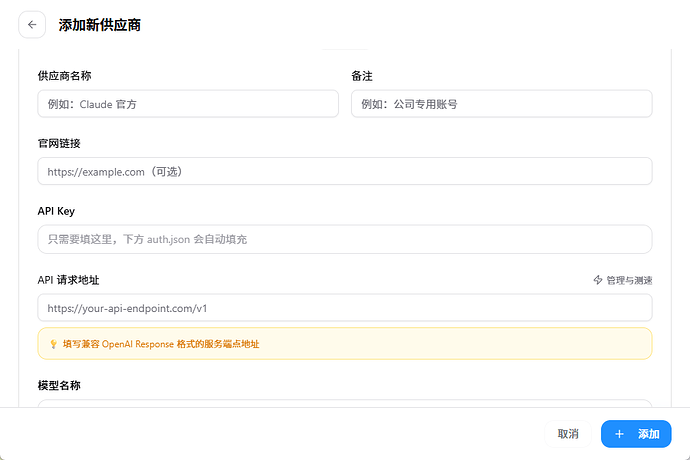Click the 取消 button

tap(568, 434)
